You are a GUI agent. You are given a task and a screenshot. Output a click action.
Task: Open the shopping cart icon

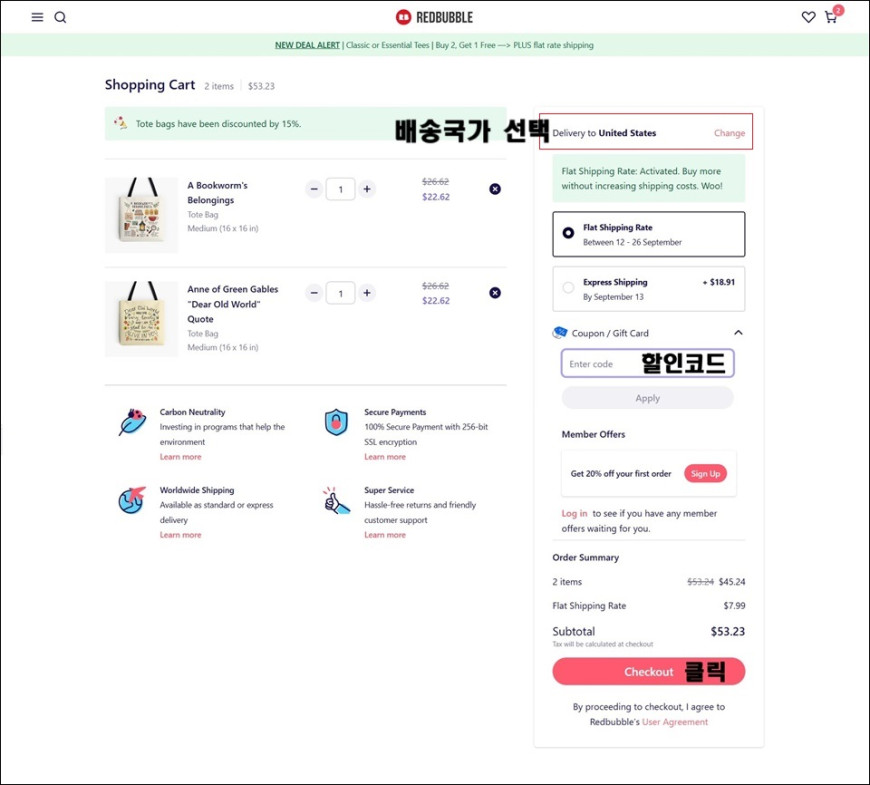click(x=832, y=16)
